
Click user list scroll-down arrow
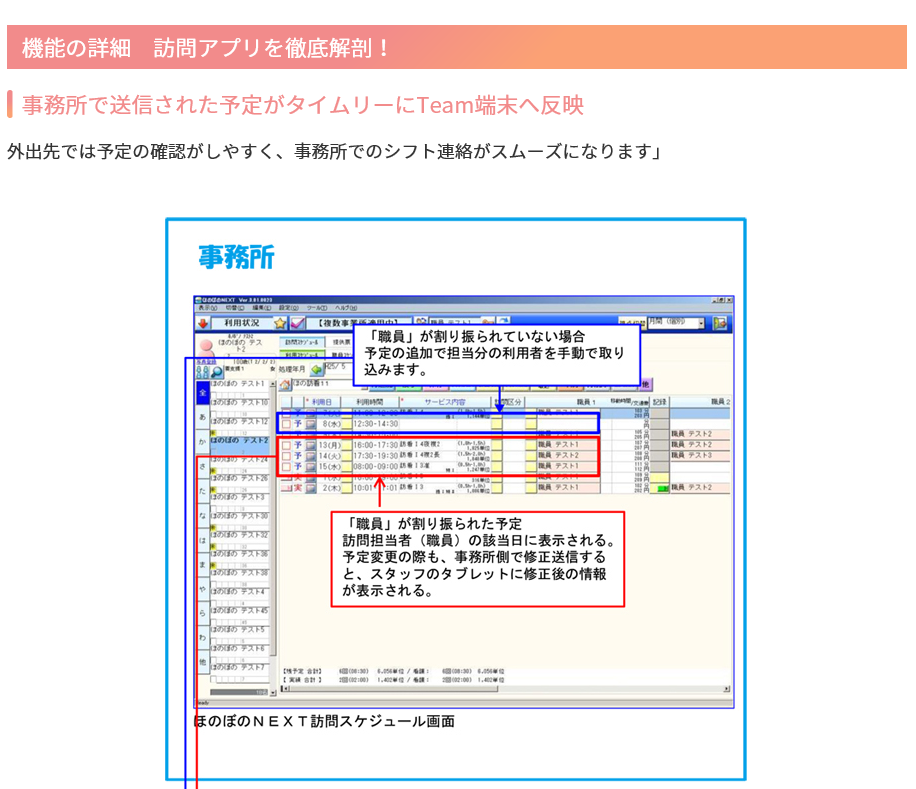click(x=273, y=692)
